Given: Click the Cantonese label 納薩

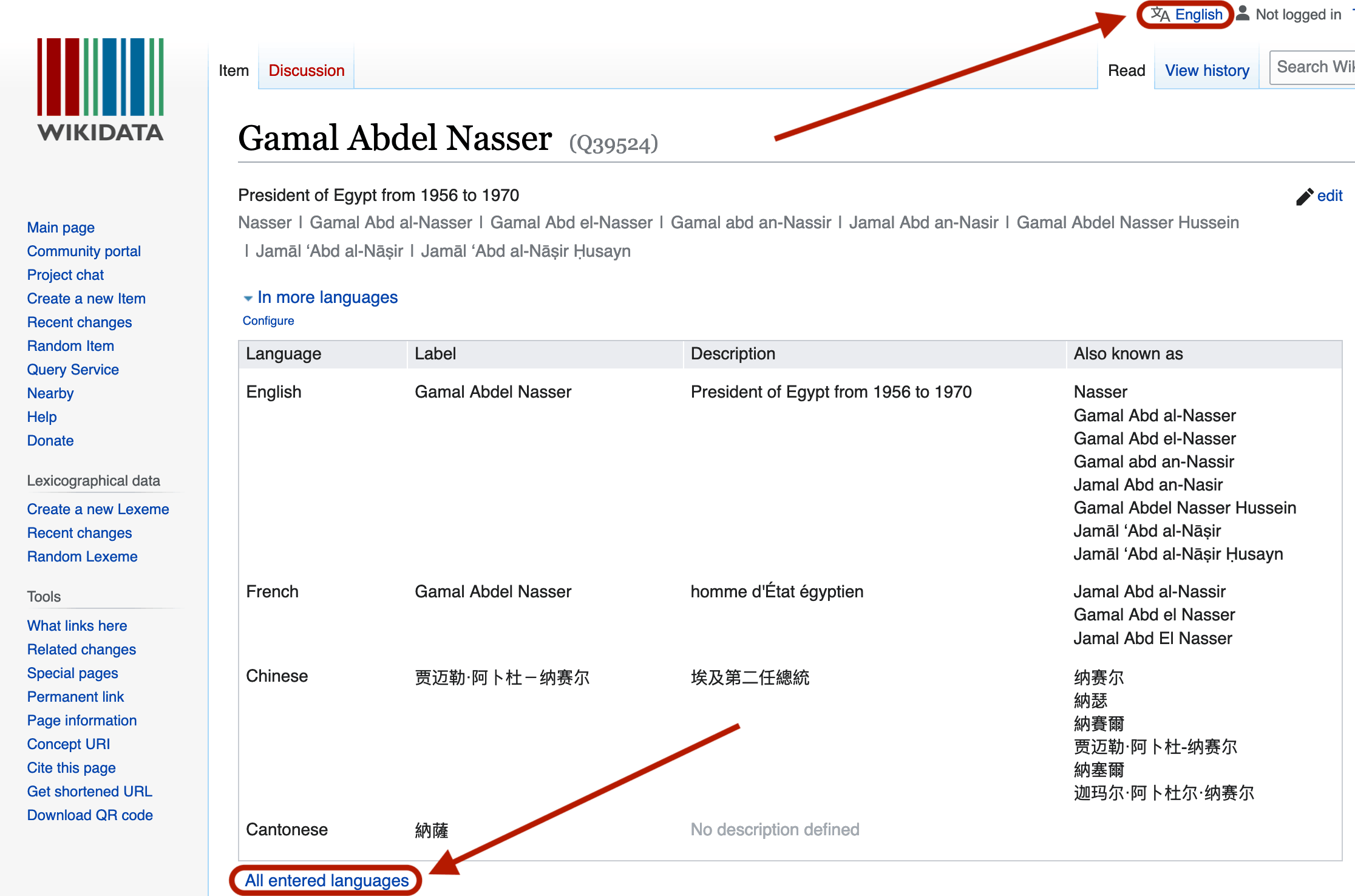Looking at the screenshot, I should tap(432, 830).
